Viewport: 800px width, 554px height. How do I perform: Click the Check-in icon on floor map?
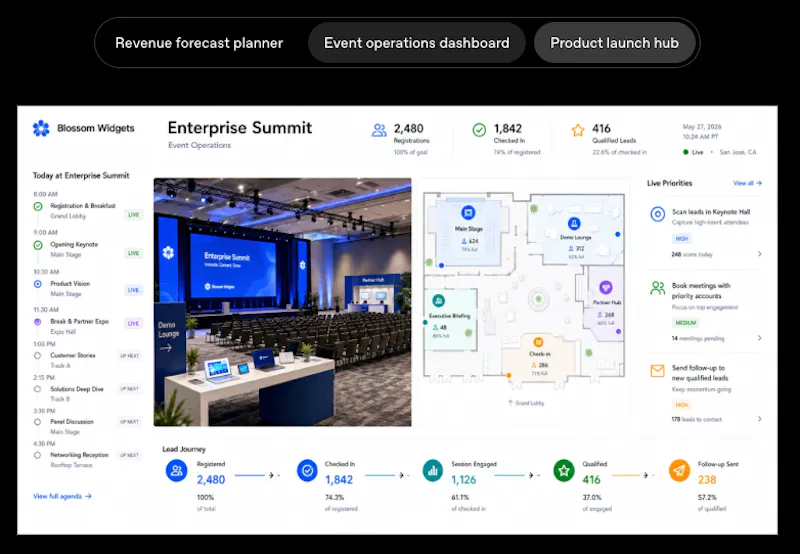(x=538, y=342)
